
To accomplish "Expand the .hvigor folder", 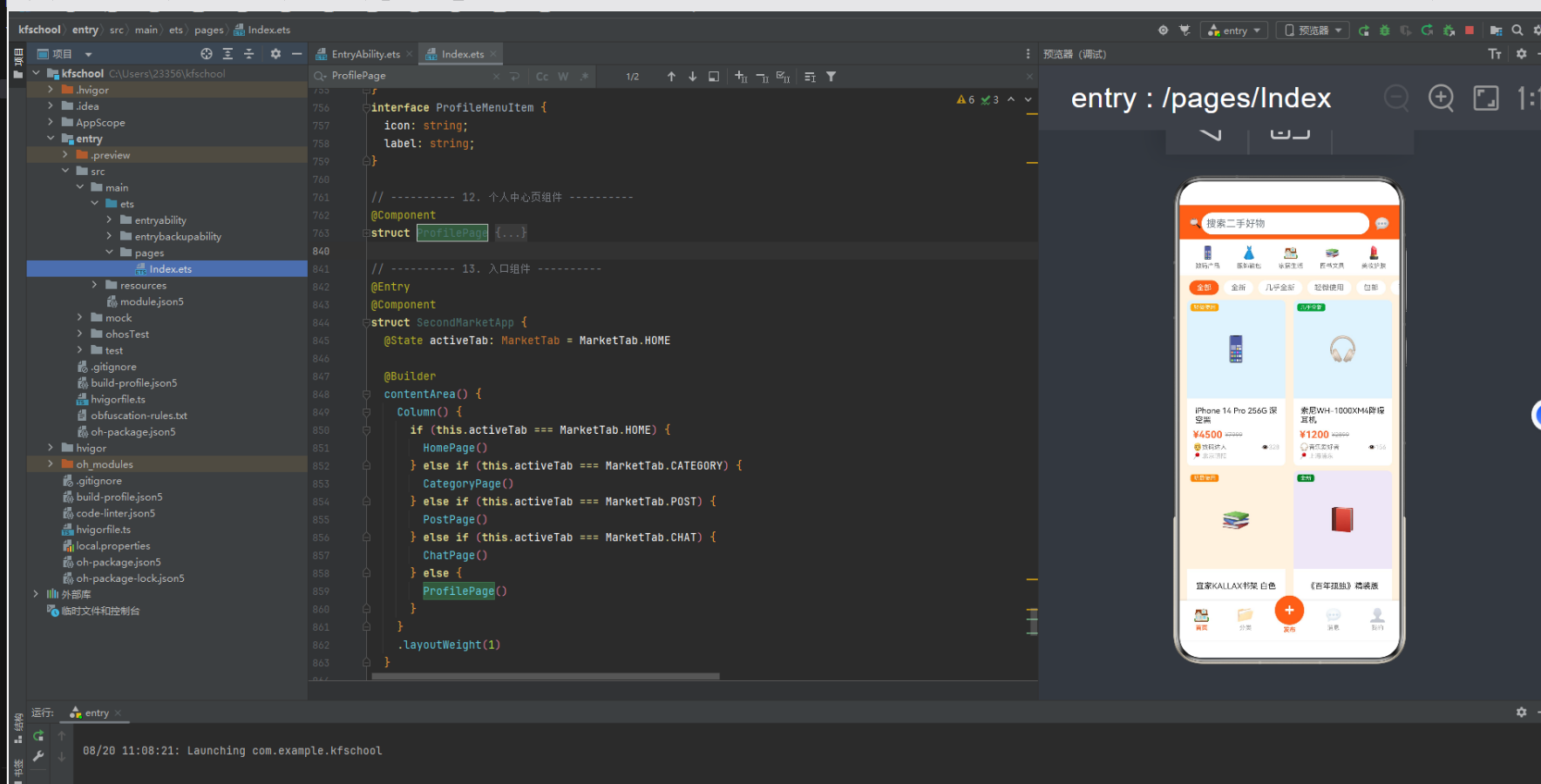I will coord(51,90).
